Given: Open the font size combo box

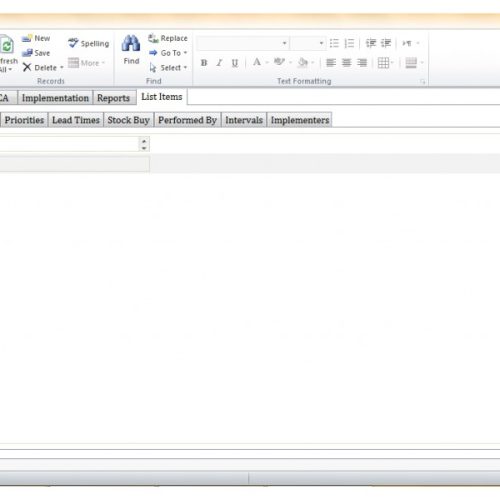Looking at the screenshot, I should pyautogui.click(x=308, y=43).
